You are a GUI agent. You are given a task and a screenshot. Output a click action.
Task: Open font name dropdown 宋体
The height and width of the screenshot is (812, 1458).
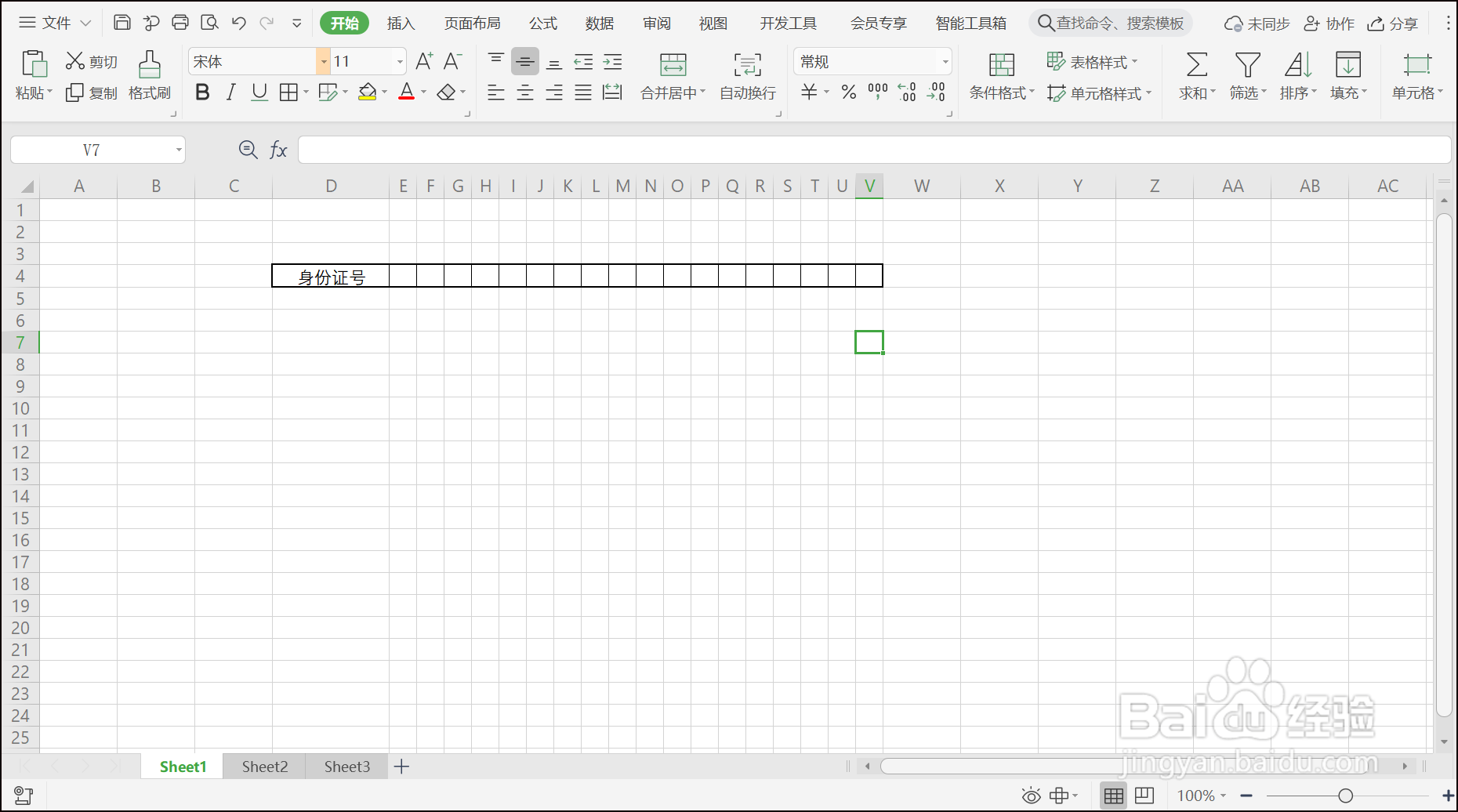click(323, 61)
